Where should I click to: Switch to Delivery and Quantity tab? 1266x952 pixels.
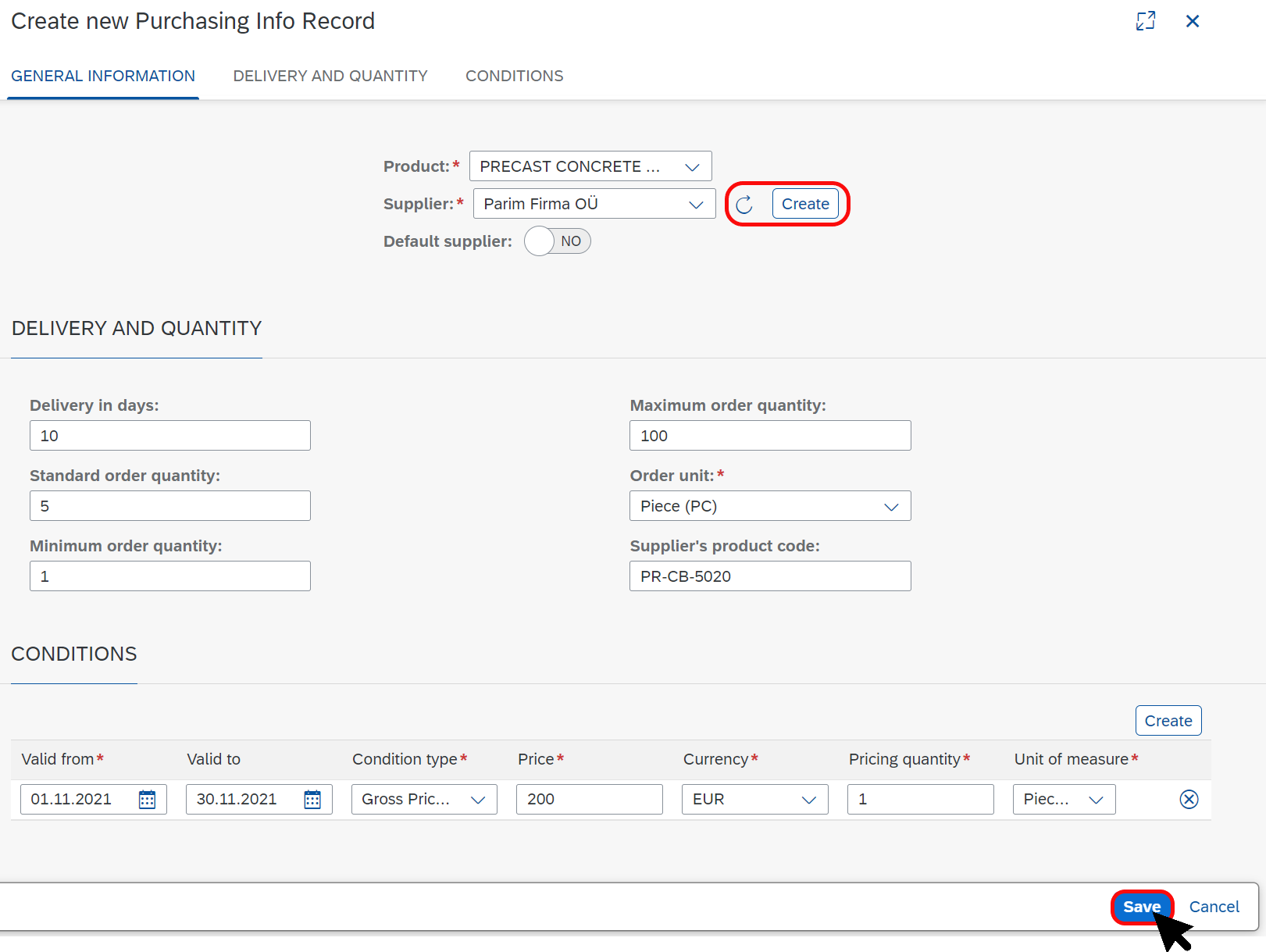coord(330,76)
